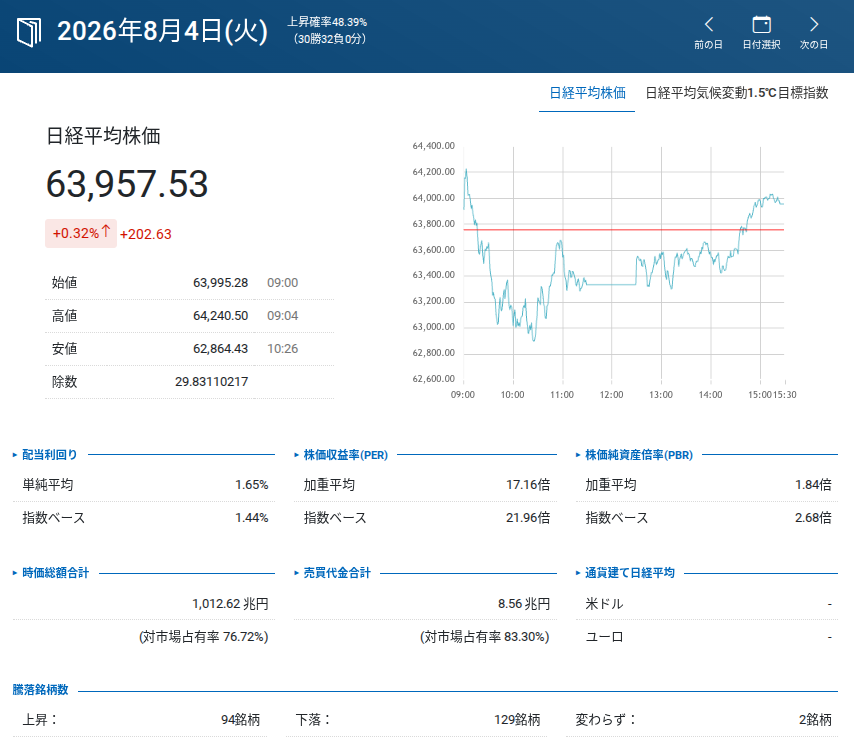Click the PER 指数ベース 21.96倍 value

528,518
